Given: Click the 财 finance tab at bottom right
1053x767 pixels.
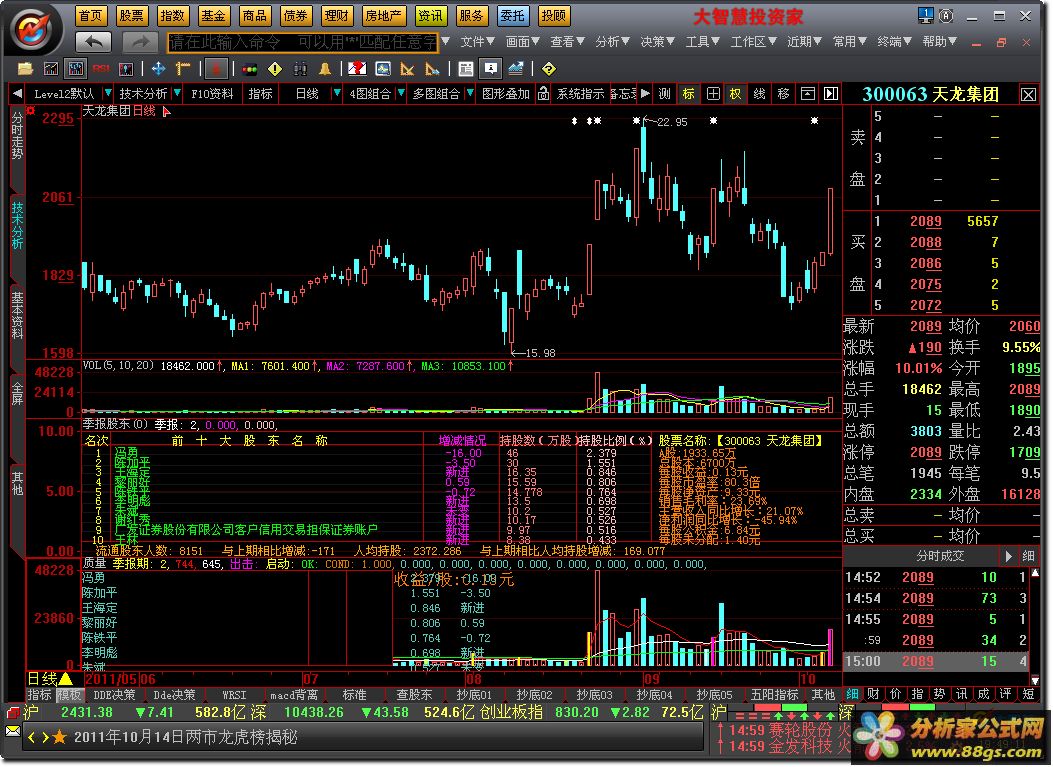Looking at the screenshot, I should pos(874,694).
